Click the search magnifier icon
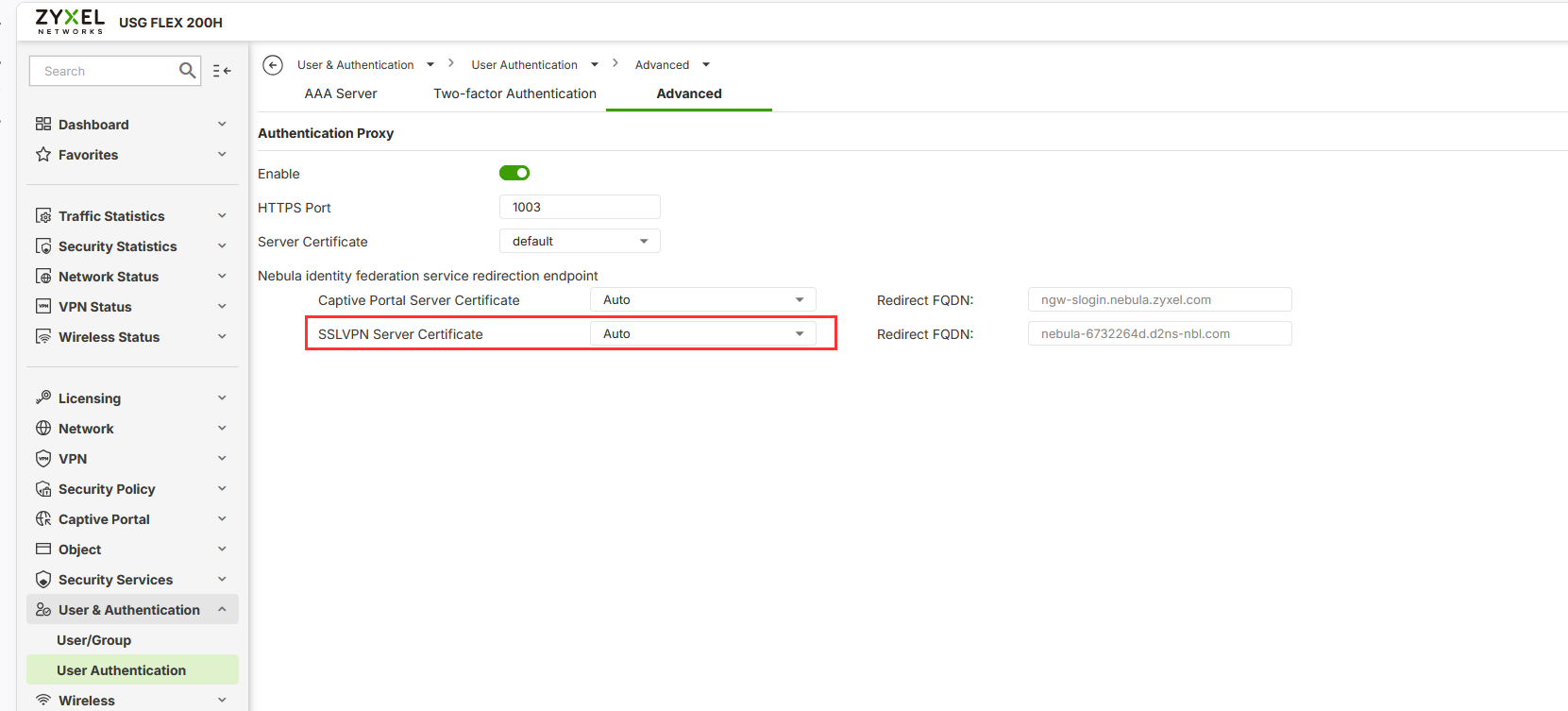 point(187,71)
